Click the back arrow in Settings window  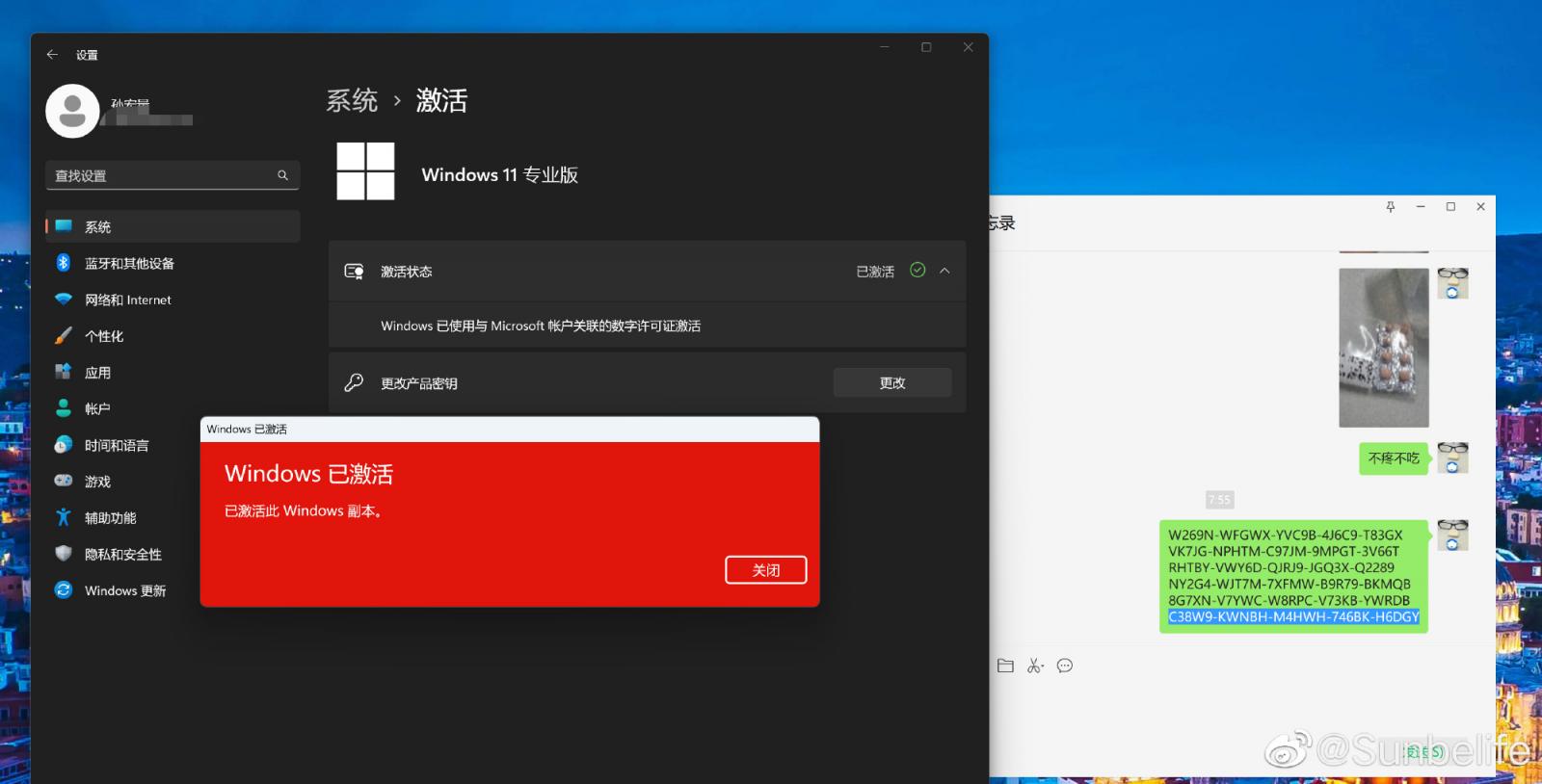(x=52, y=55)
